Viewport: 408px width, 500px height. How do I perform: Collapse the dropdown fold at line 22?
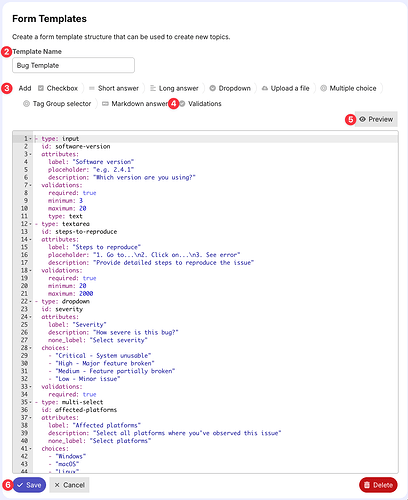[30, 301]
